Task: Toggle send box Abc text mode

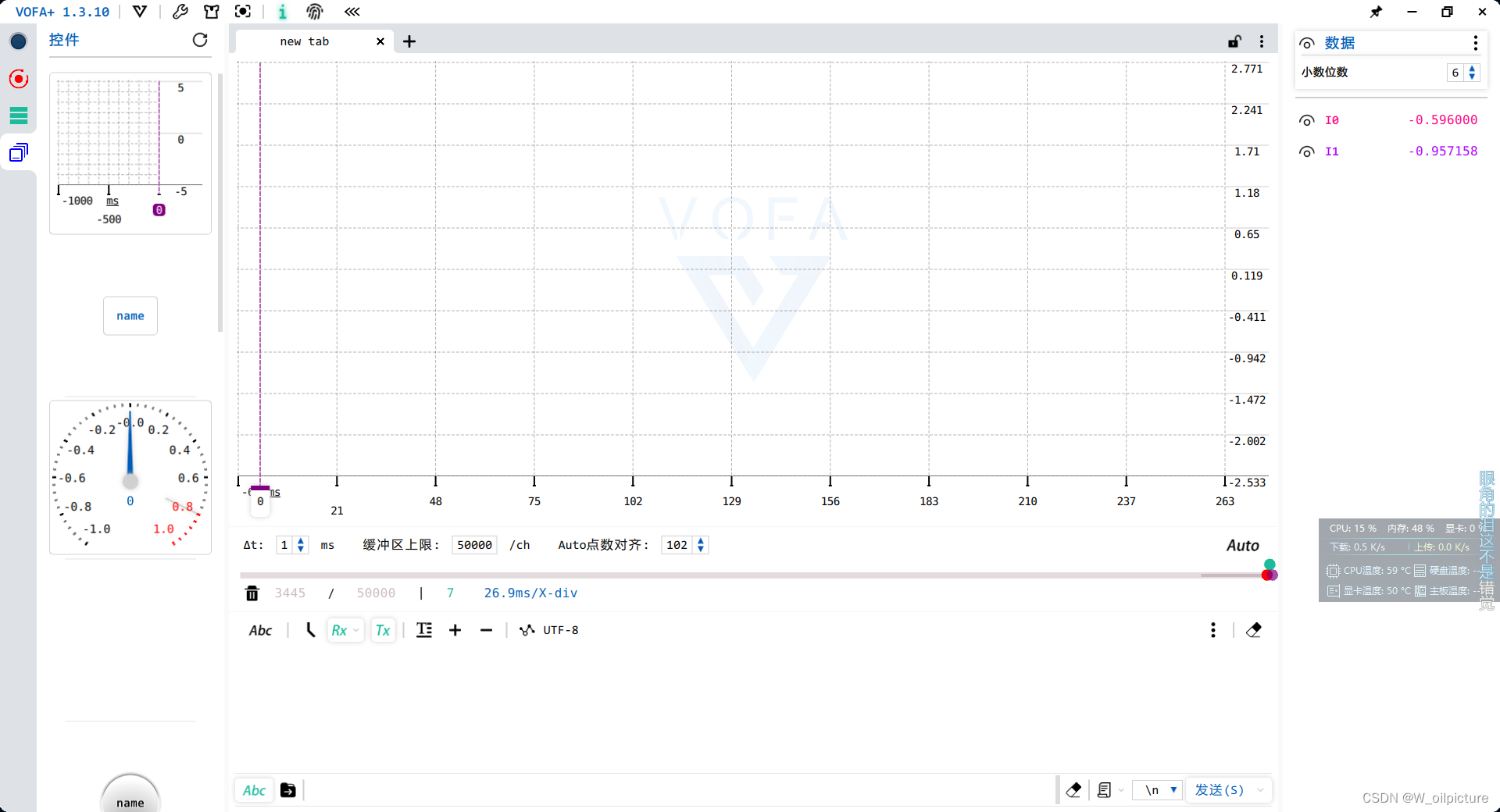Action: pyautogui.click(x=254, y=790)
